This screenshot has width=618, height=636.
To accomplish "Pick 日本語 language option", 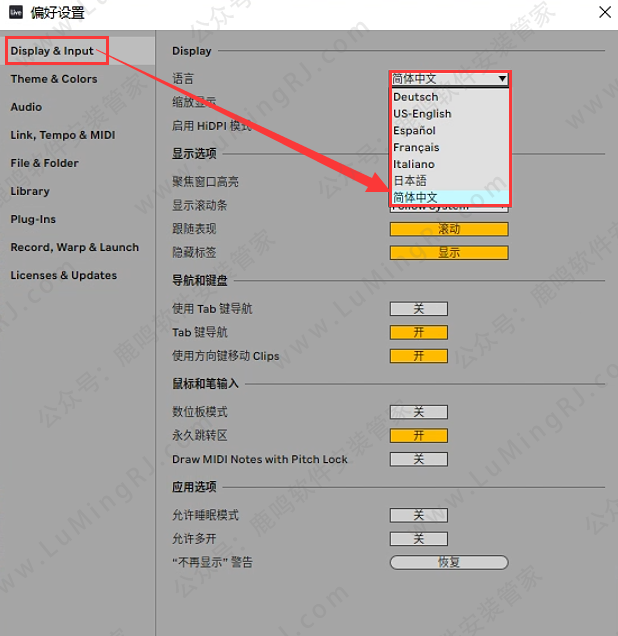I will click(x=449, y=181).
